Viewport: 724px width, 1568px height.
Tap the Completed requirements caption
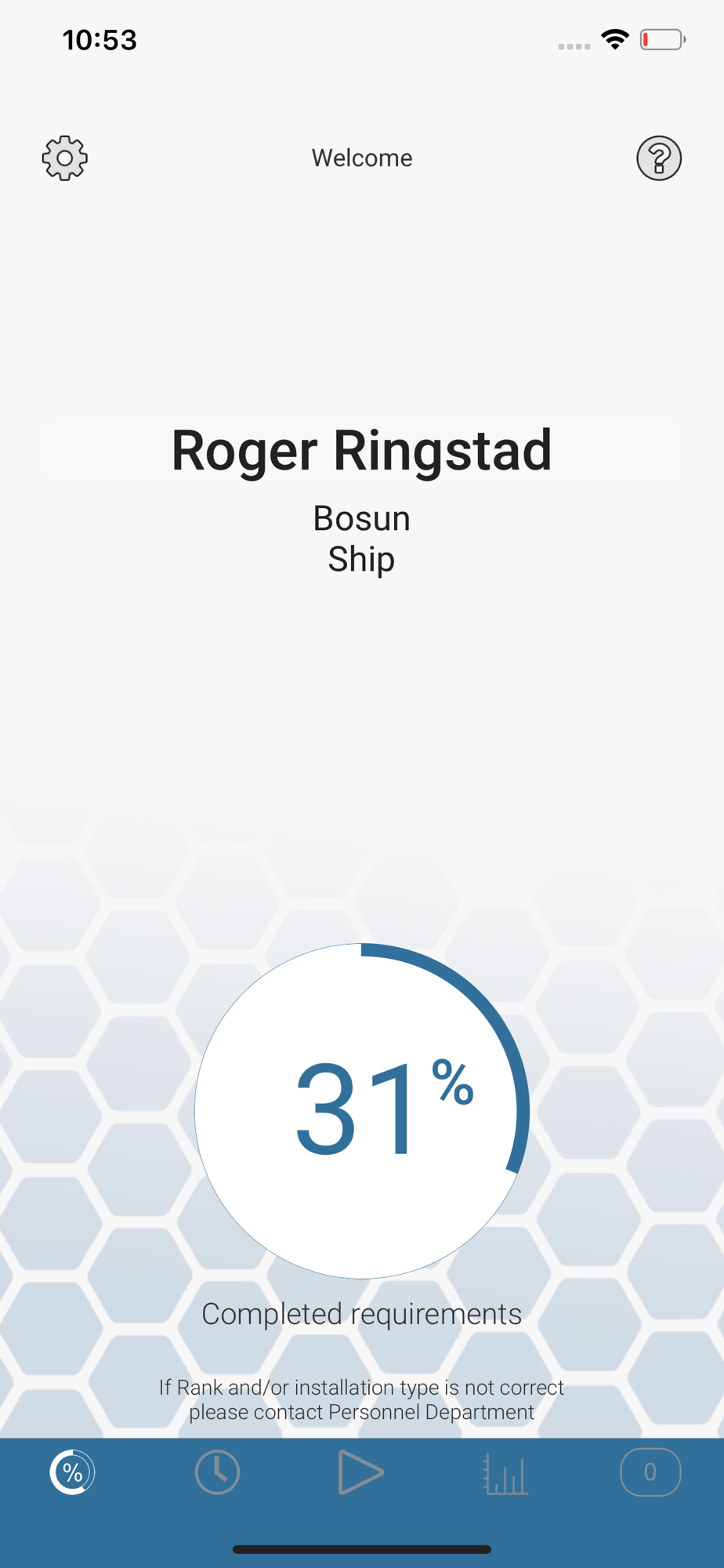362,1314
